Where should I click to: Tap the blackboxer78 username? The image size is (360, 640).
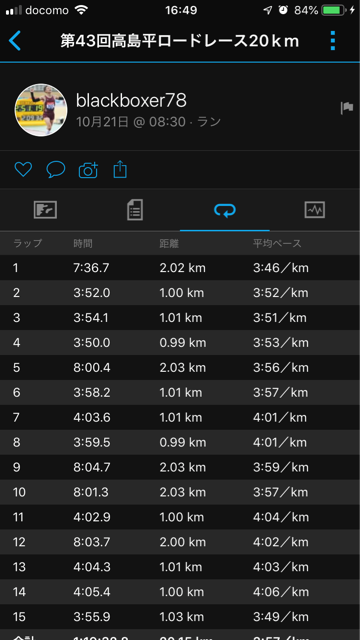point(131,101)
